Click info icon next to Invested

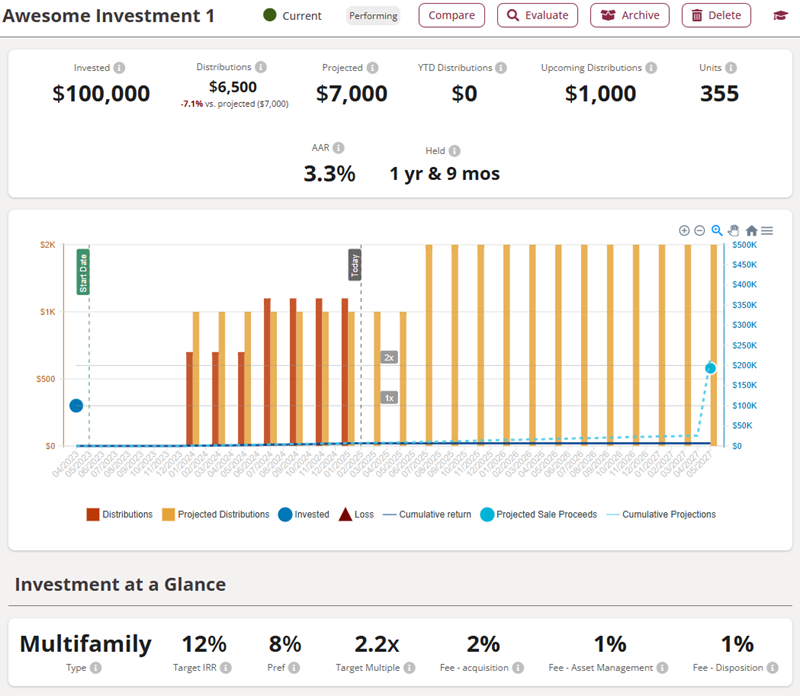pyautogui.click(x=119, y=69)
